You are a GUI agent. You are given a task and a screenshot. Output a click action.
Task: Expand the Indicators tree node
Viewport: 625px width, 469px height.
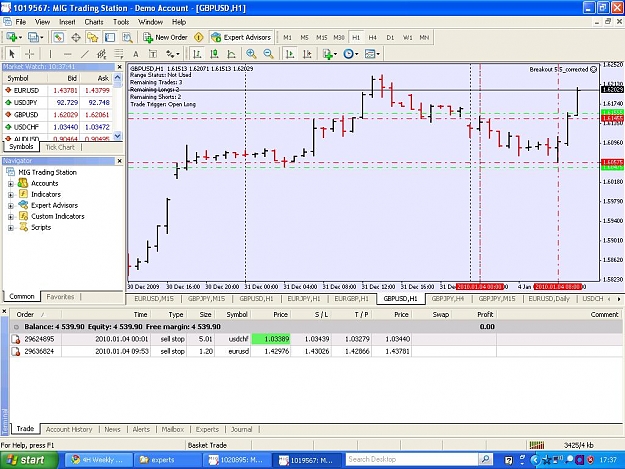pyautogui.click(x=11, y=195)
